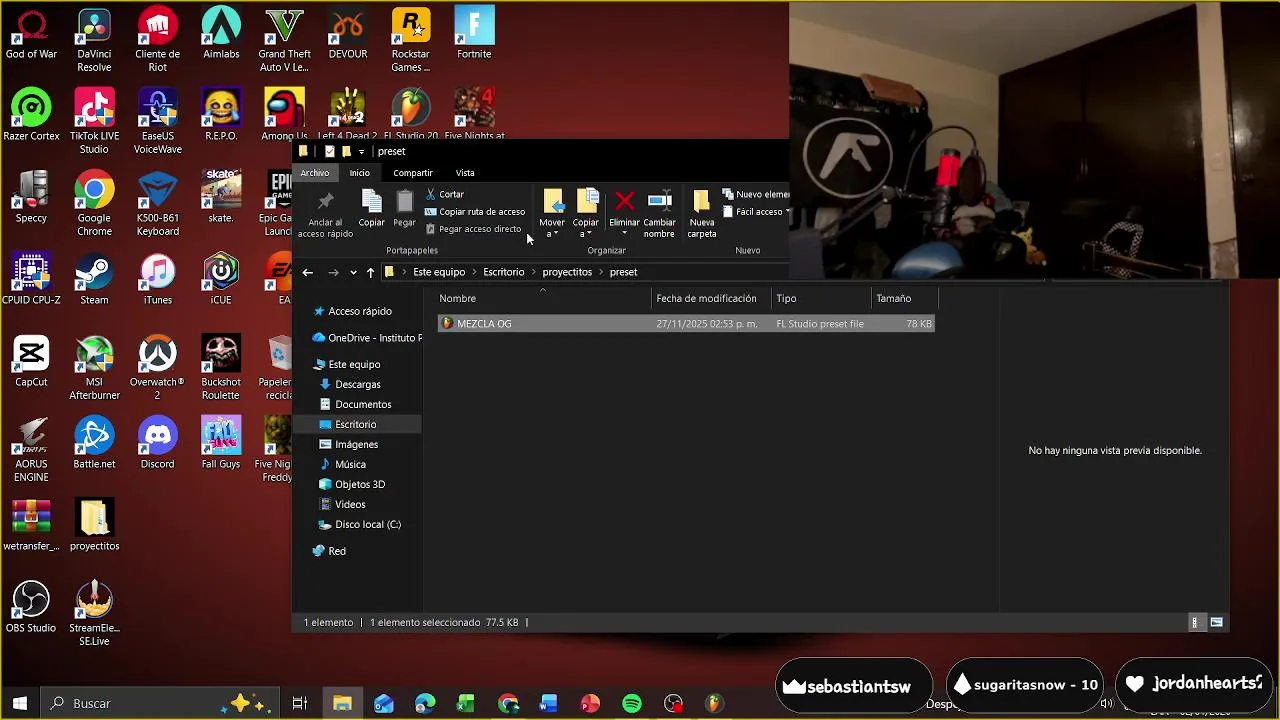Sort by the Nombre column header
Screen dimensions: 1280x720
[x=544, y=298]
